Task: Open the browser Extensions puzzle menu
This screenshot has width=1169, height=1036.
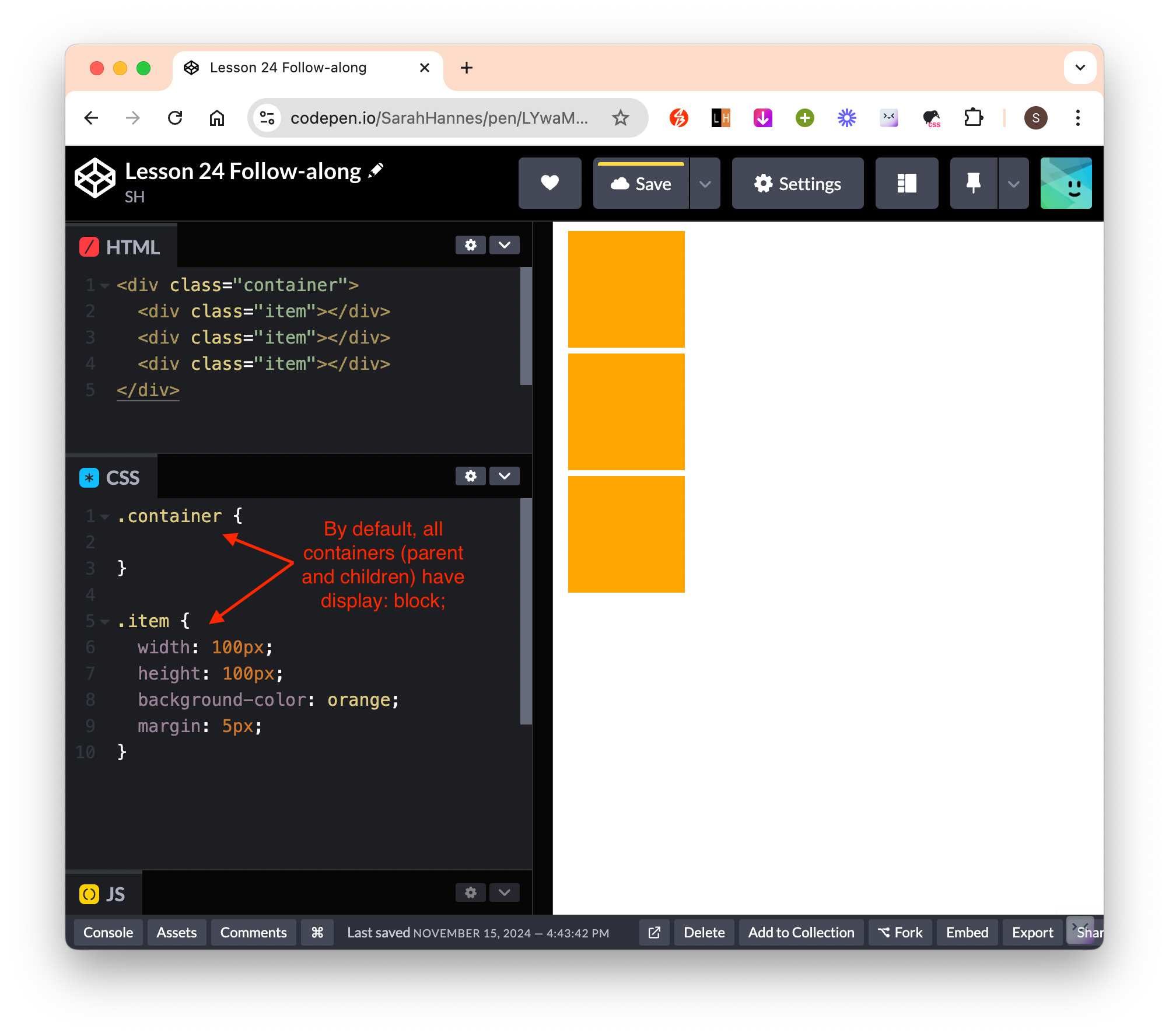Action: pos(974,118)
